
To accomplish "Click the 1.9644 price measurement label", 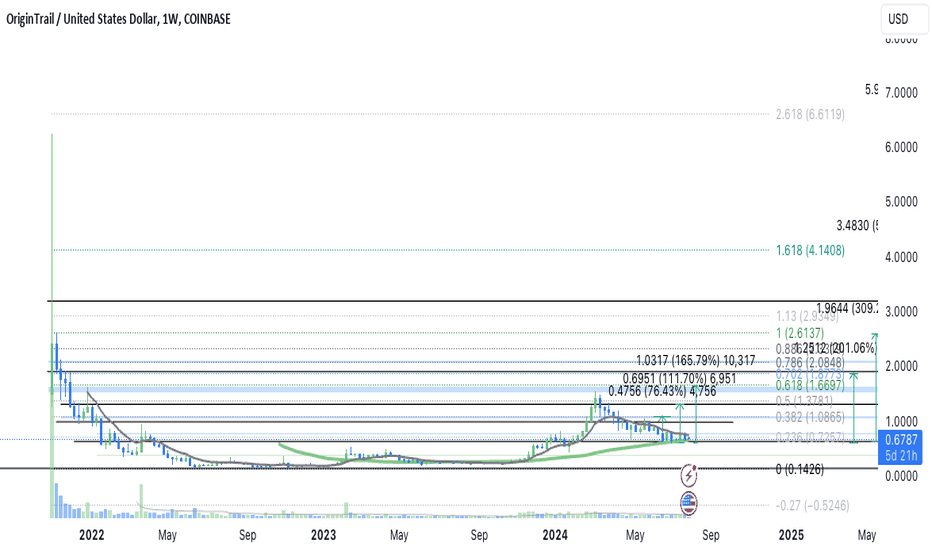I will 846,308.
